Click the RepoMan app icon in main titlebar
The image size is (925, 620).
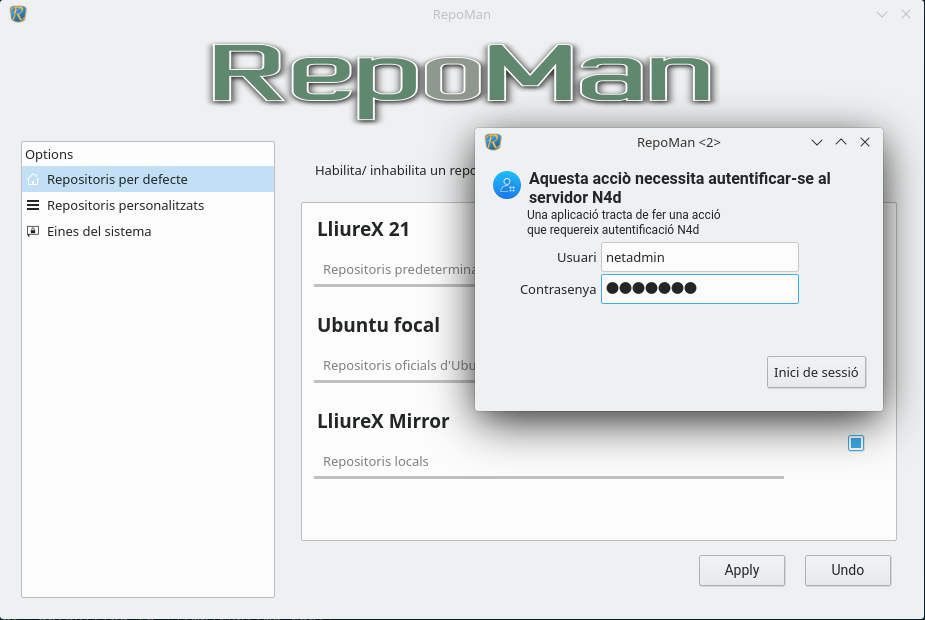click(x=18, y=14)
